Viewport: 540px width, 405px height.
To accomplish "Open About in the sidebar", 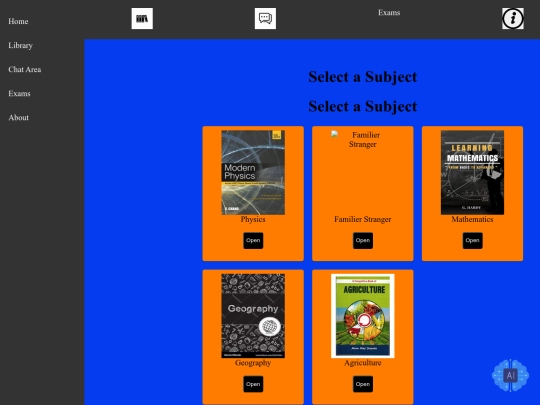I will tap(19, 118).
